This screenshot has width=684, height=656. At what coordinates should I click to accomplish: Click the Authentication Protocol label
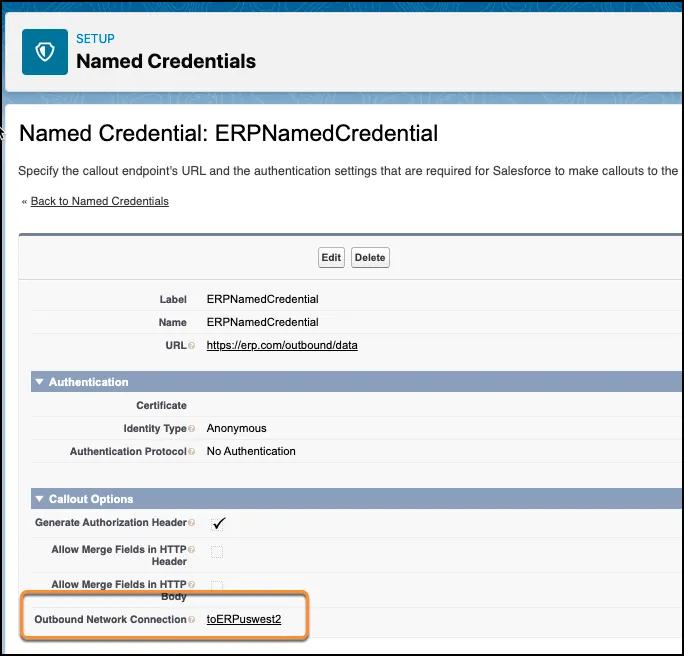click(x=128, y=451)
